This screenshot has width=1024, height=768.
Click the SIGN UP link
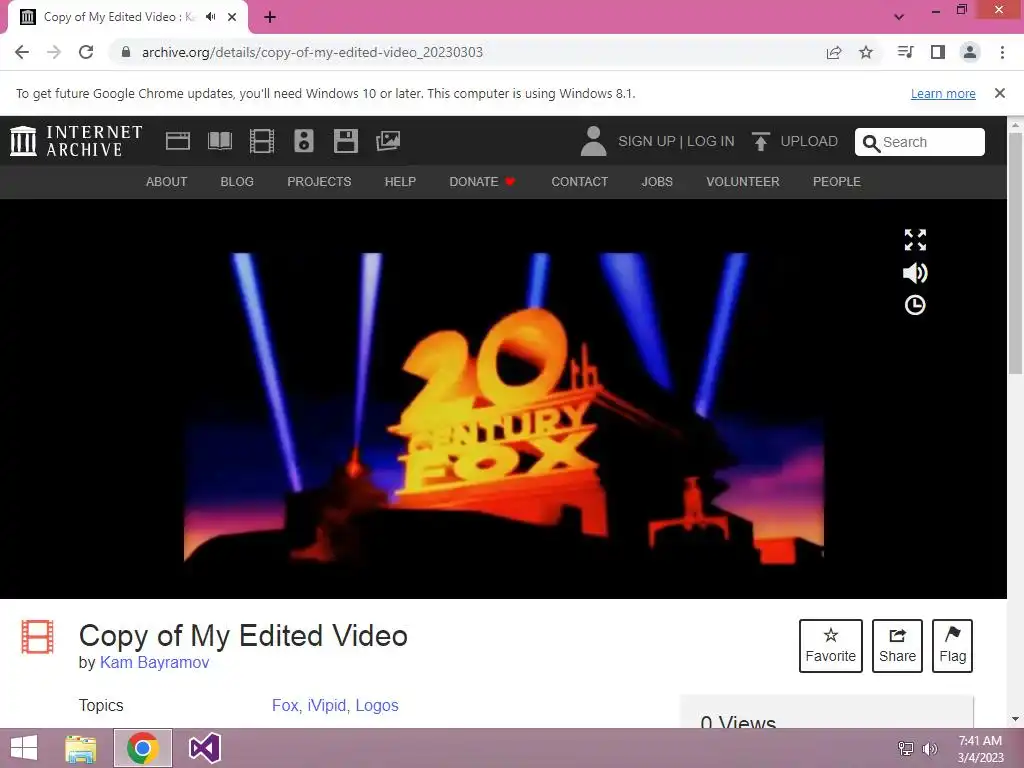[647, 141]
